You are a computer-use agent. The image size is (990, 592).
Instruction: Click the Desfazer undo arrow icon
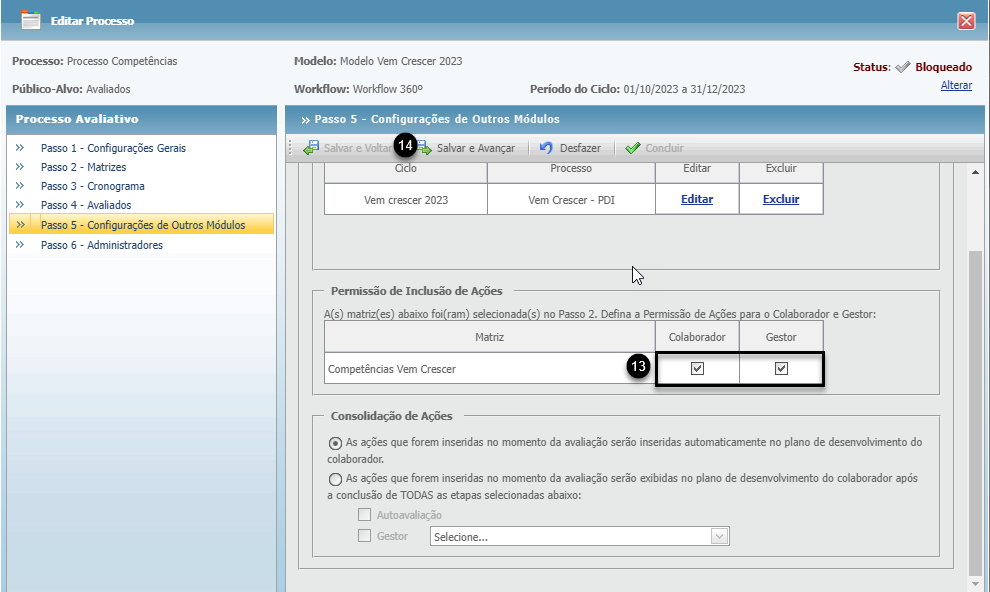[546, 148]
